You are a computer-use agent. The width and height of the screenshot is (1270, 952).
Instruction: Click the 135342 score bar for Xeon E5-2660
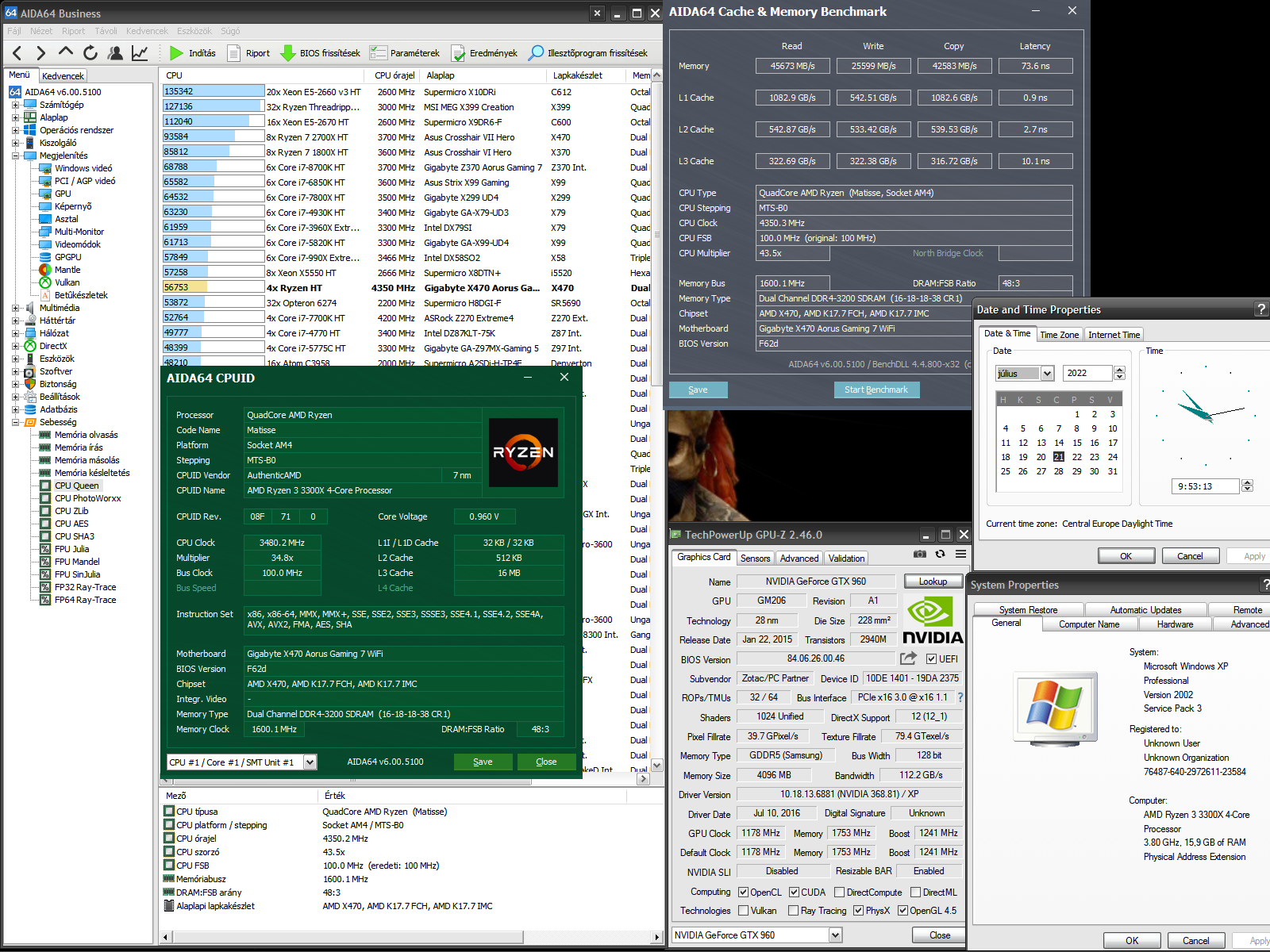[x=214, y=91]
